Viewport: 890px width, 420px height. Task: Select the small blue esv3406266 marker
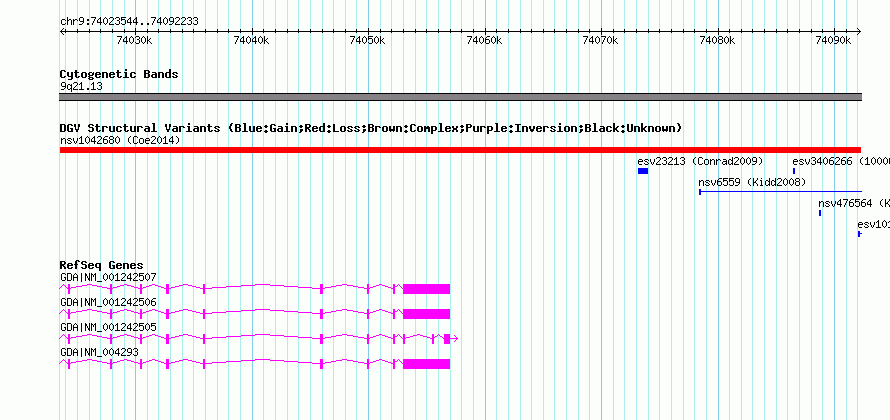pos(794,171)
